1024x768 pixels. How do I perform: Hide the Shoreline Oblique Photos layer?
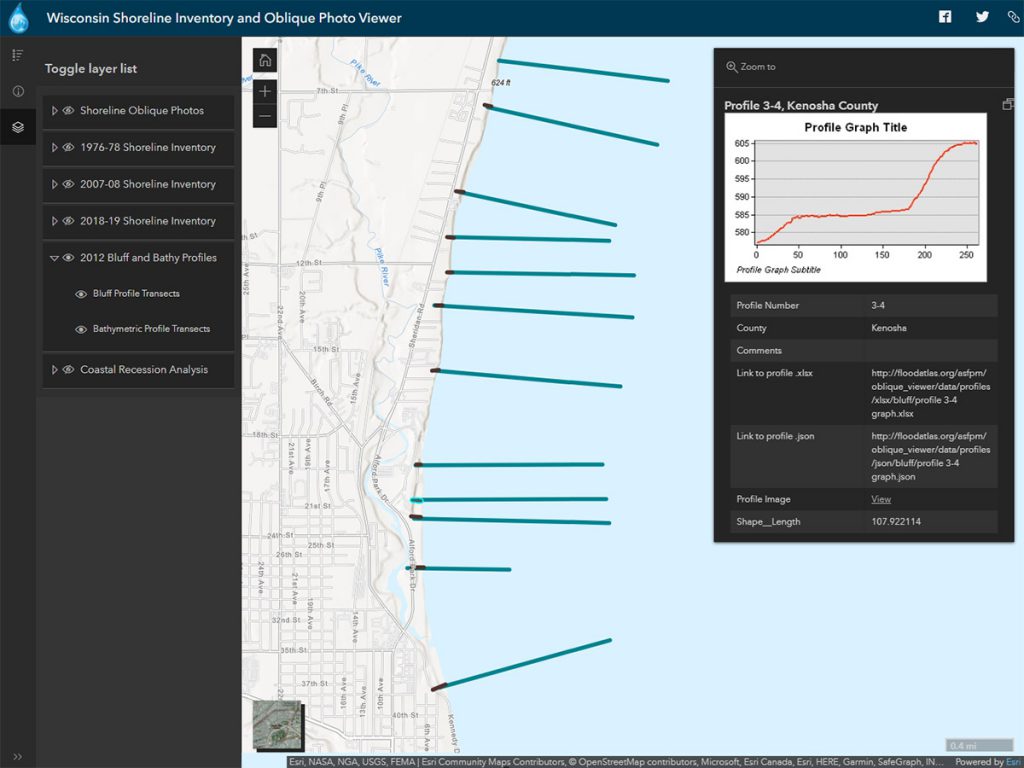(67, 111)
